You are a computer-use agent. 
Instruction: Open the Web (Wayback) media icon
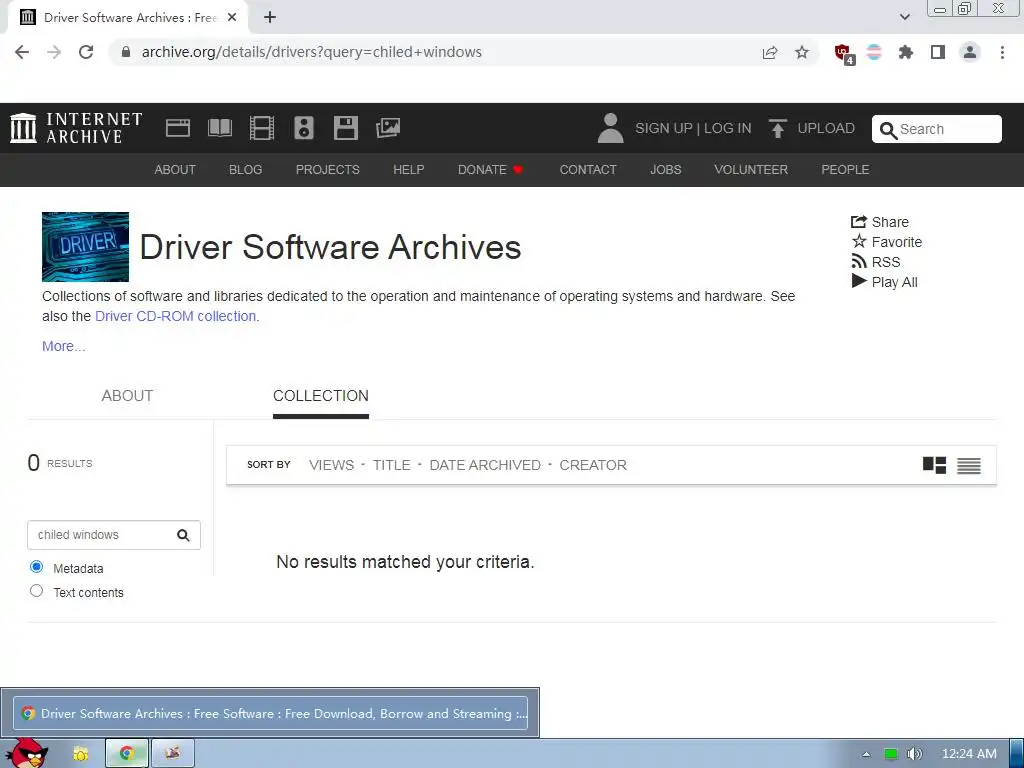pyautogui.click(x=178, y=128)
